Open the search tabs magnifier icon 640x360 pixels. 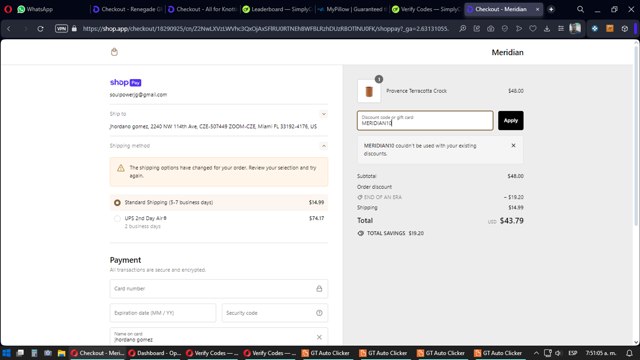tap(580, 9)
